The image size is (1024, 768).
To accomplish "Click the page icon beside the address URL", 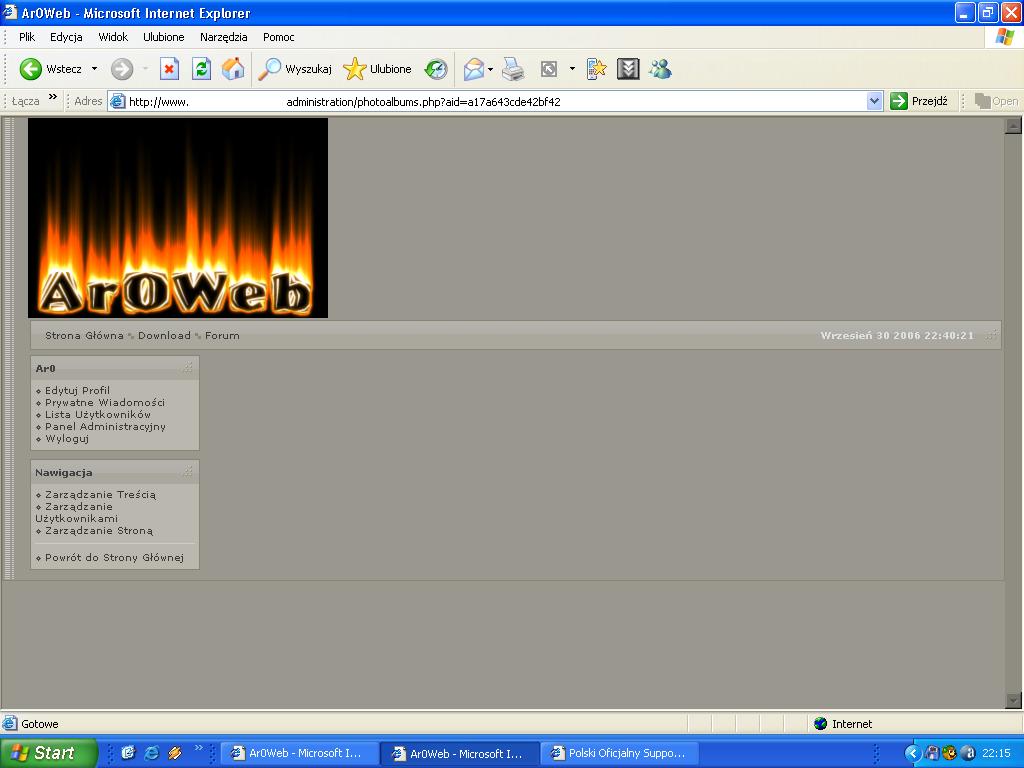I will click(117, 101).
